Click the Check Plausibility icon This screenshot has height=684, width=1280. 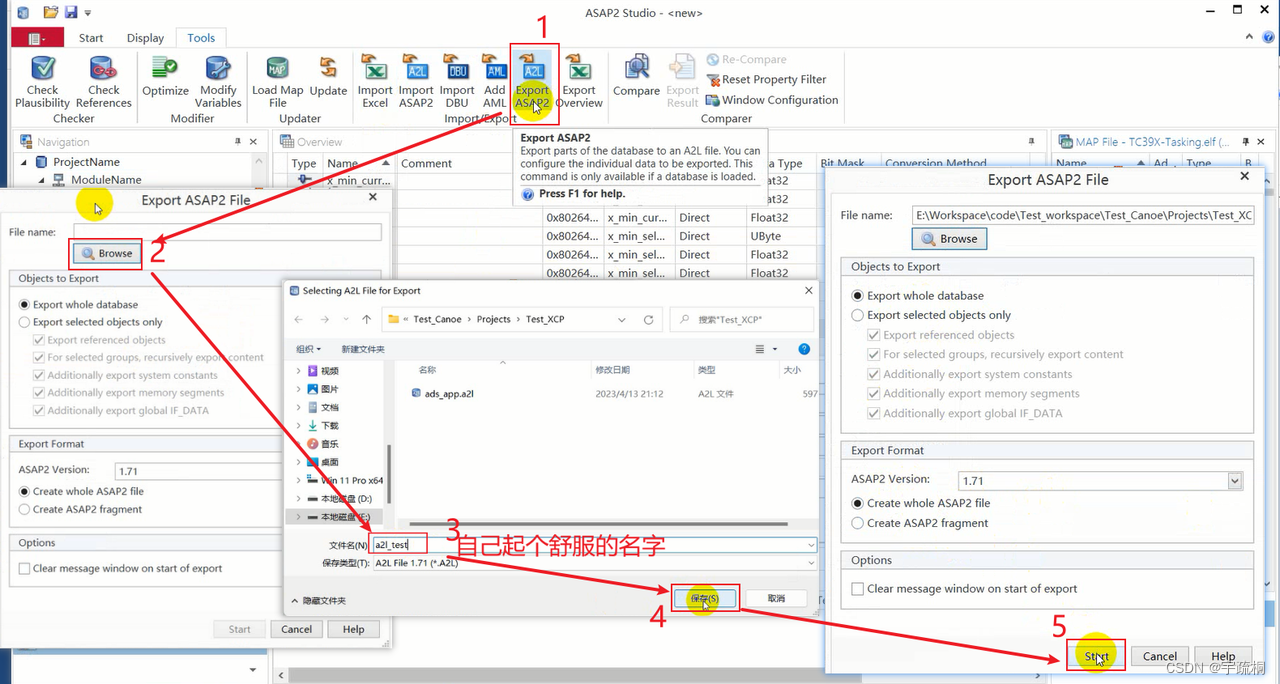pyautogui.click(x=42, y=69)
